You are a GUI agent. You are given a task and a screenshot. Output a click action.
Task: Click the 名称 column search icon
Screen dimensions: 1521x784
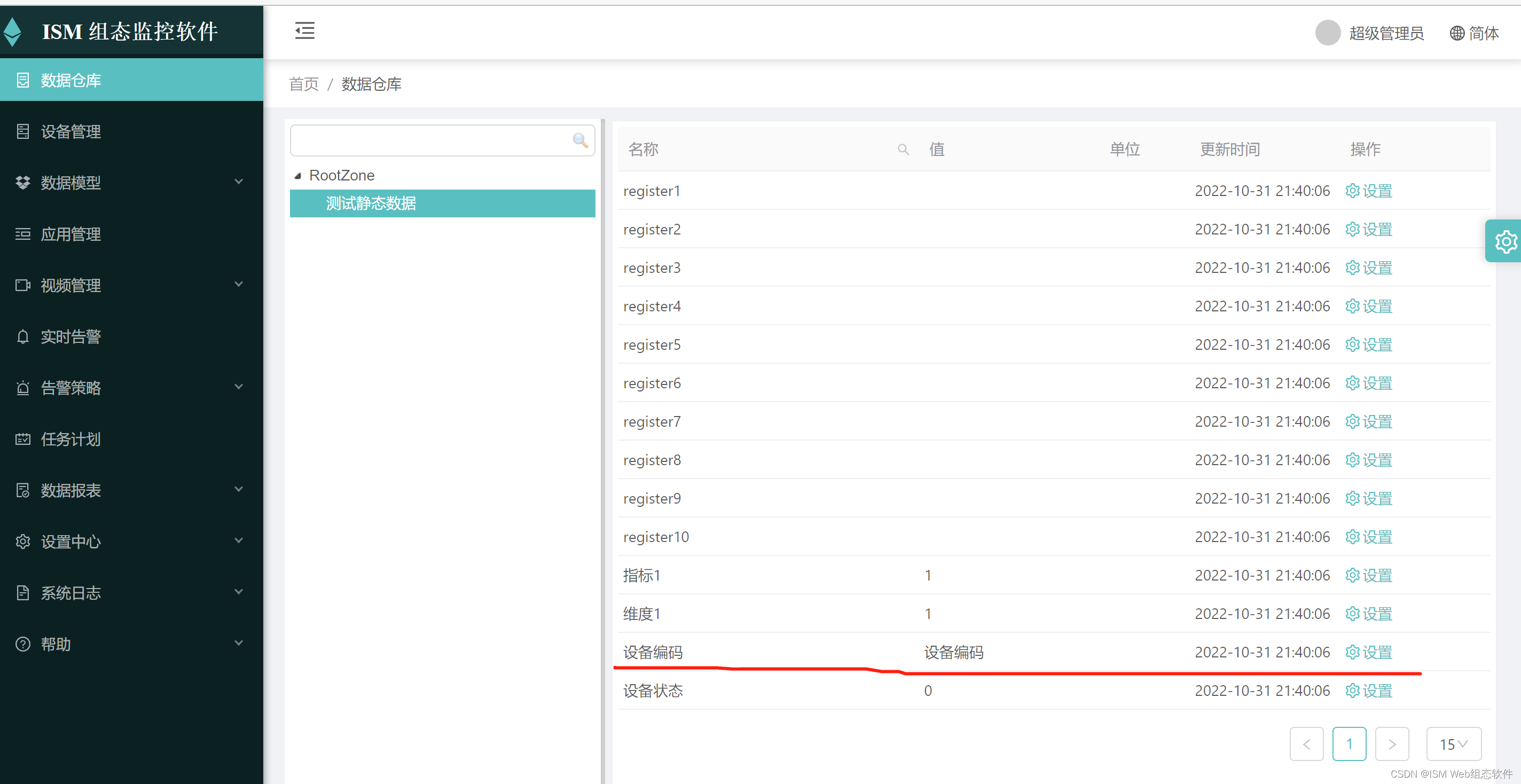903,150
